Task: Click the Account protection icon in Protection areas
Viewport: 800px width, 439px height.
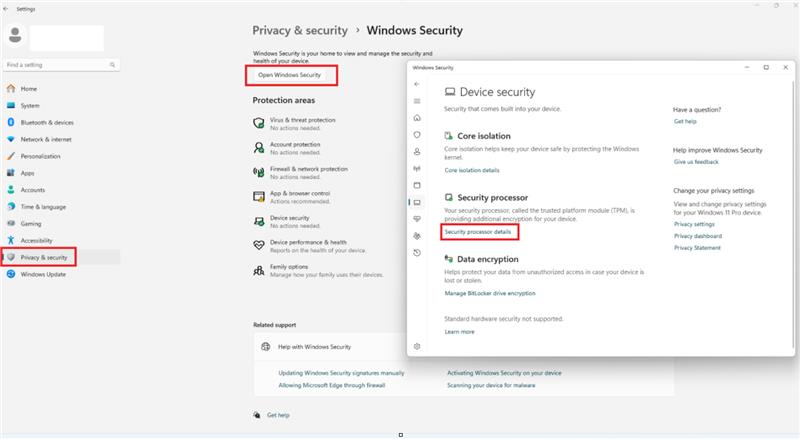Action: 259,148
